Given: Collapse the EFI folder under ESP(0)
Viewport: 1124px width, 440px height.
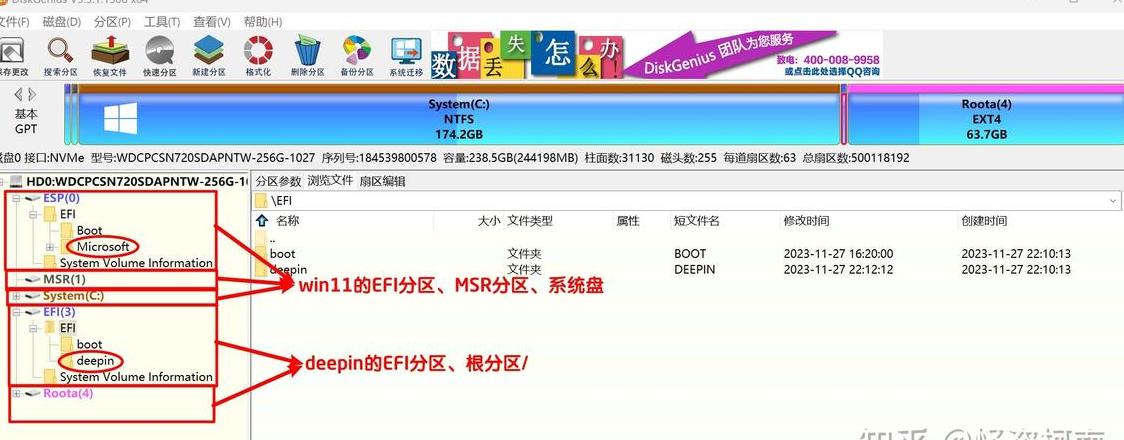Looking at the screenshot, I should (x=33, y=214).
